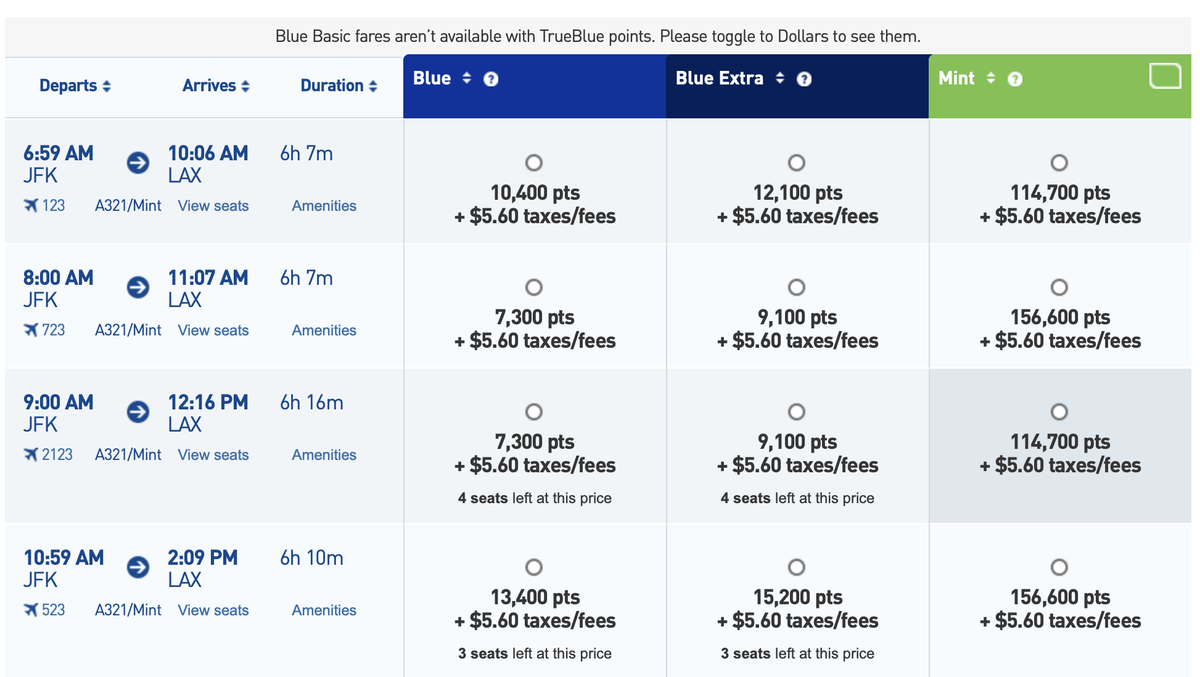
Task: Open the help icon in the Blue Extra header
Action: (x=804, y=78)
